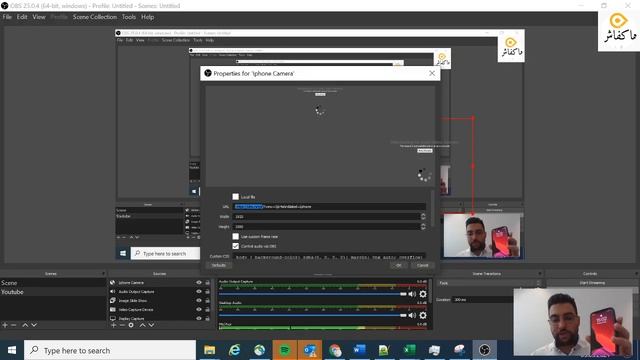Enable the Local file checkbox

[236, 197]
